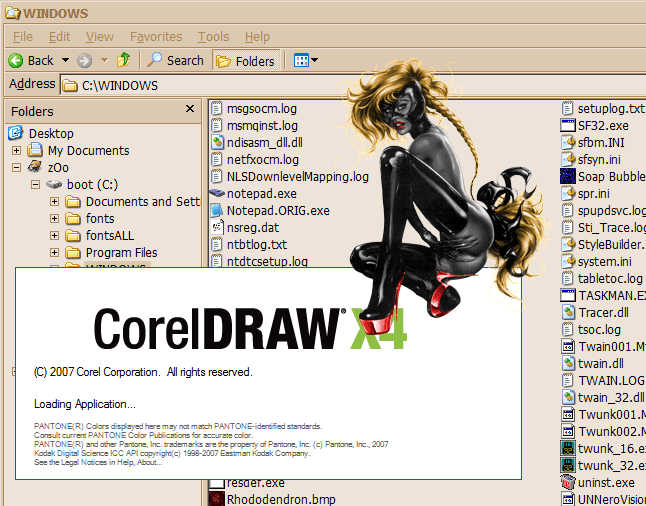
Task: Collapse the zOo computer node
Action: pyautogui.click(x=16, y=167)
